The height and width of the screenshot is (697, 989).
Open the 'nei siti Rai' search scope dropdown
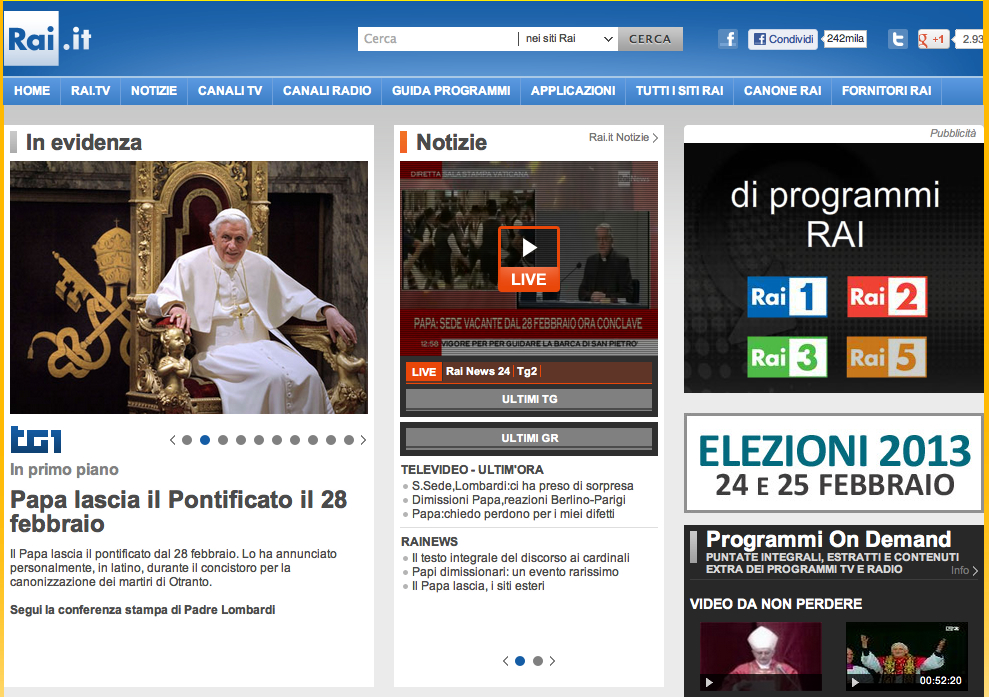point(568,39)
